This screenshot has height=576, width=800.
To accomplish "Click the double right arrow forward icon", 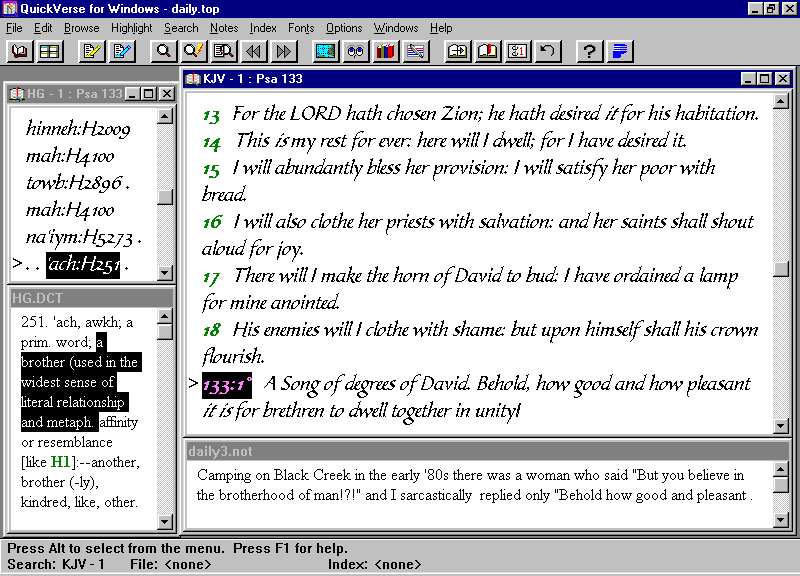I will pyautogui.click(x=284, y=51).
